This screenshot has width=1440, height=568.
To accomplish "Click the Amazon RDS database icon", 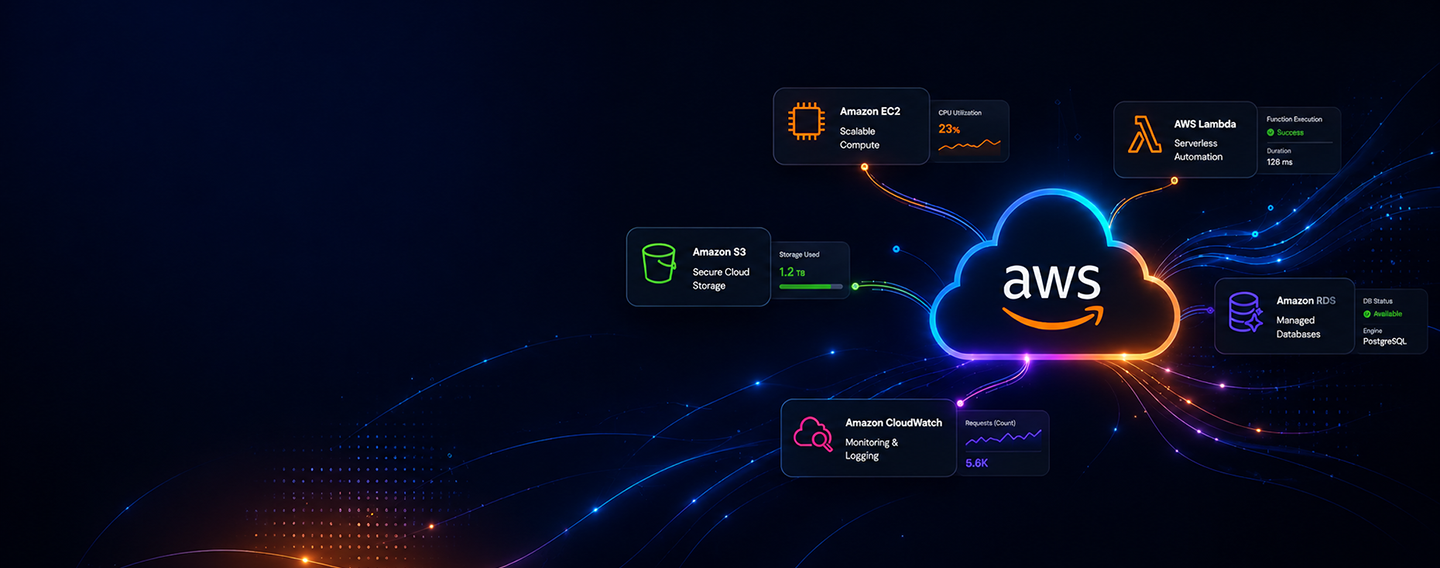I will [x=1246, y=312].
